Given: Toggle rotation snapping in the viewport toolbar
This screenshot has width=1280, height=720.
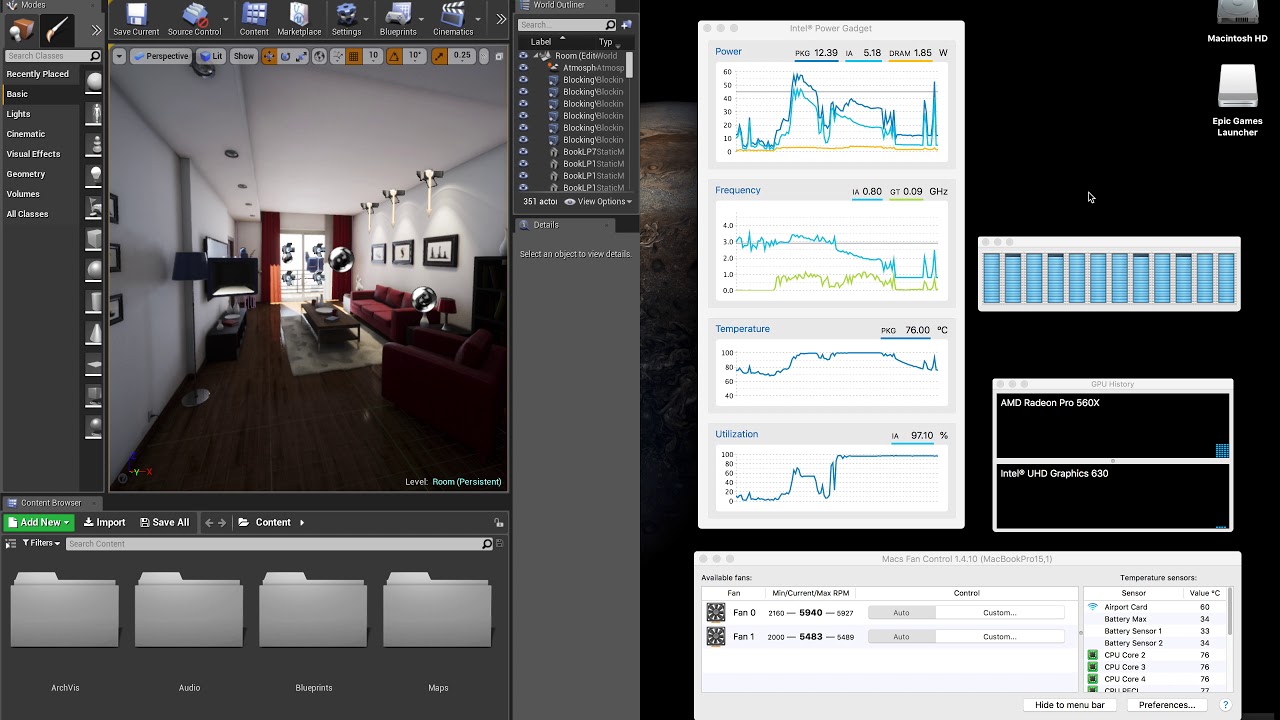Looking at the screenshot, I should point(395,56).
